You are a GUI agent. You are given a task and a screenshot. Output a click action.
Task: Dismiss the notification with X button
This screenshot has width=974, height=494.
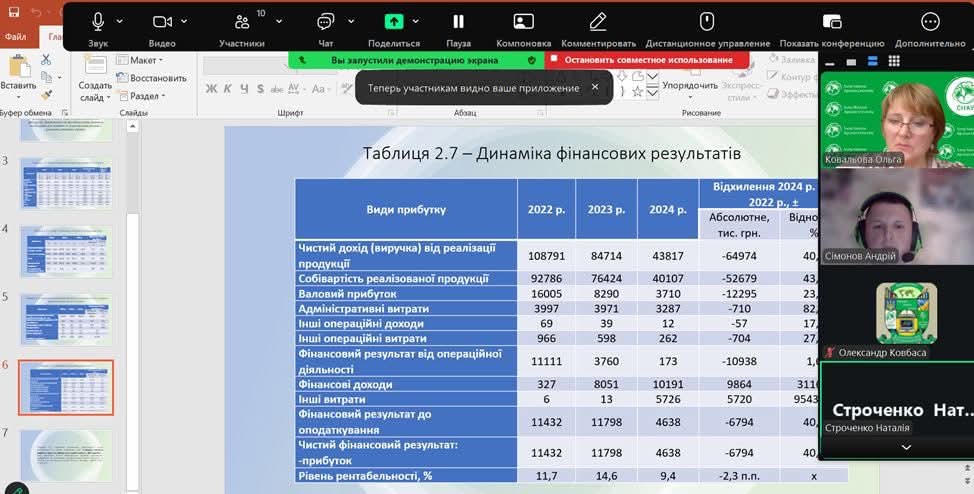tap(595, 87)
